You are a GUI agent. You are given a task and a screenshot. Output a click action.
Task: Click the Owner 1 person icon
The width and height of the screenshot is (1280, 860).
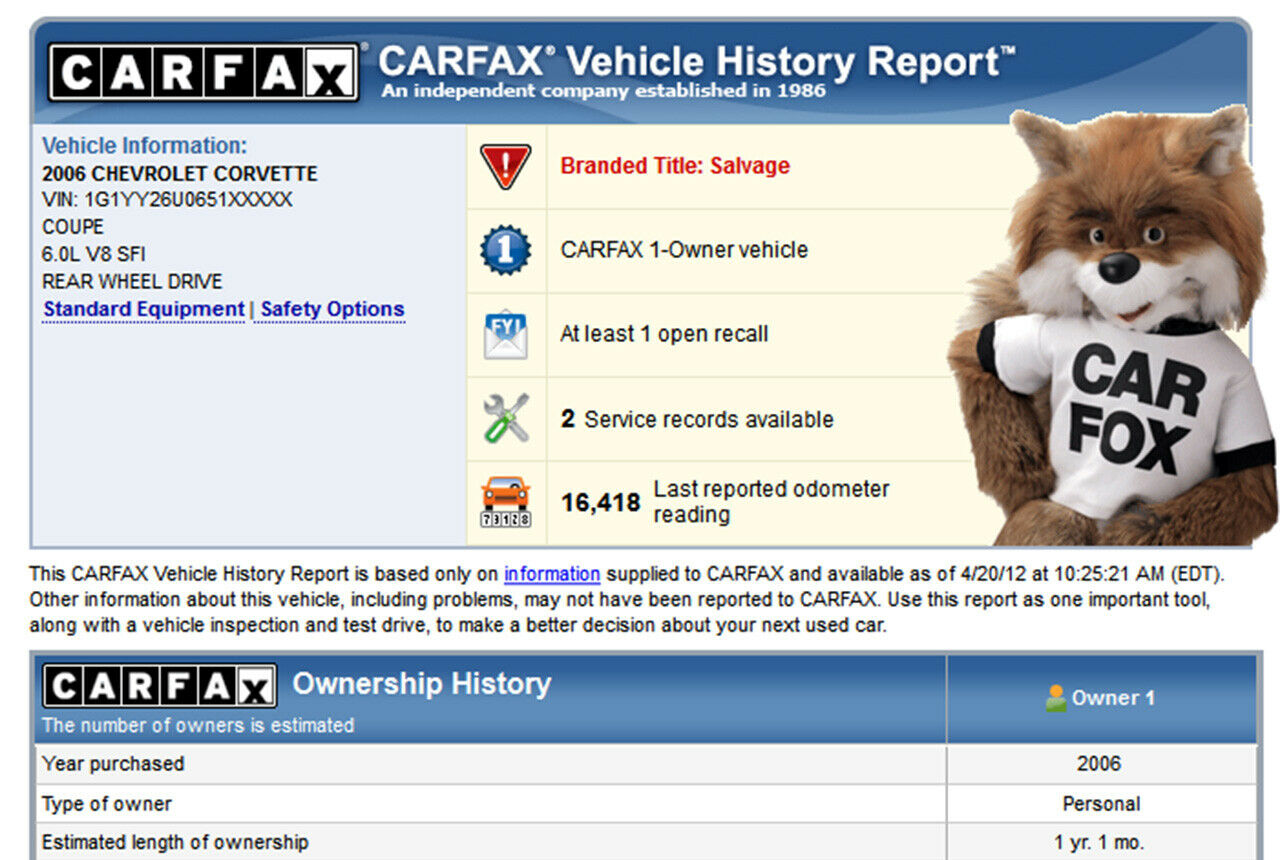coord(1055,698)
